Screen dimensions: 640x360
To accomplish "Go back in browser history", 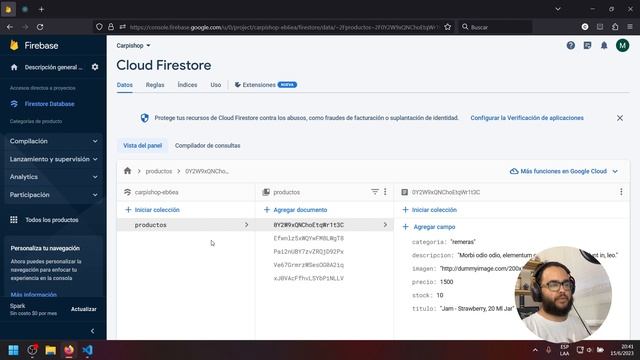I will [x=10, y=27].
